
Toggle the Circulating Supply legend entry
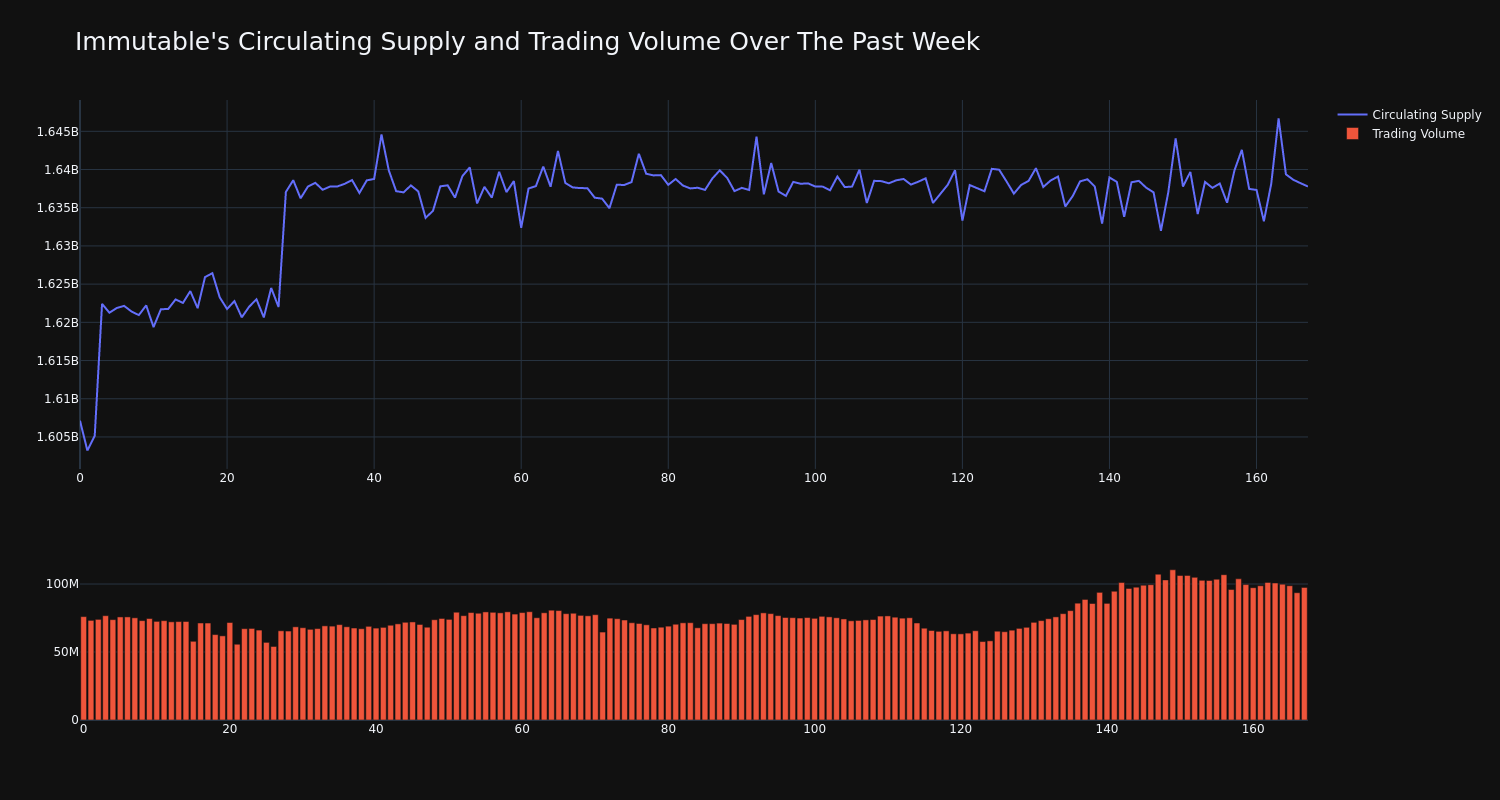(1409, 115)
